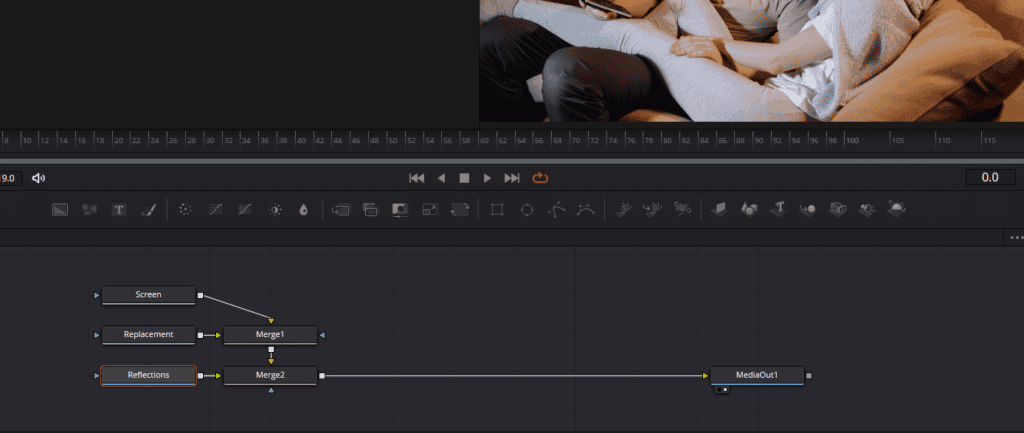Click the Reflections node's blue mask input
The image size is (1024, 433).
(x=97, y=376)
